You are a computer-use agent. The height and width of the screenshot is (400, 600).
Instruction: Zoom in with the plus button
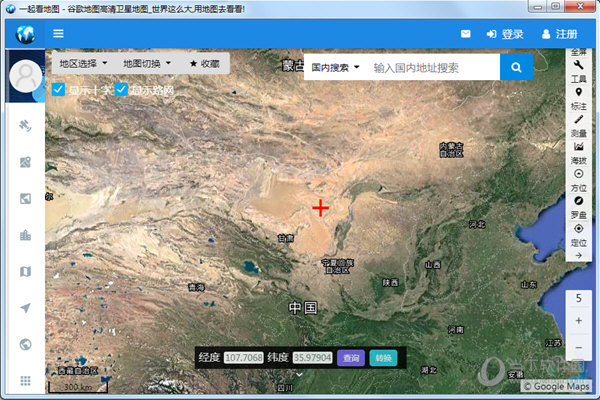tap(579, 320)
